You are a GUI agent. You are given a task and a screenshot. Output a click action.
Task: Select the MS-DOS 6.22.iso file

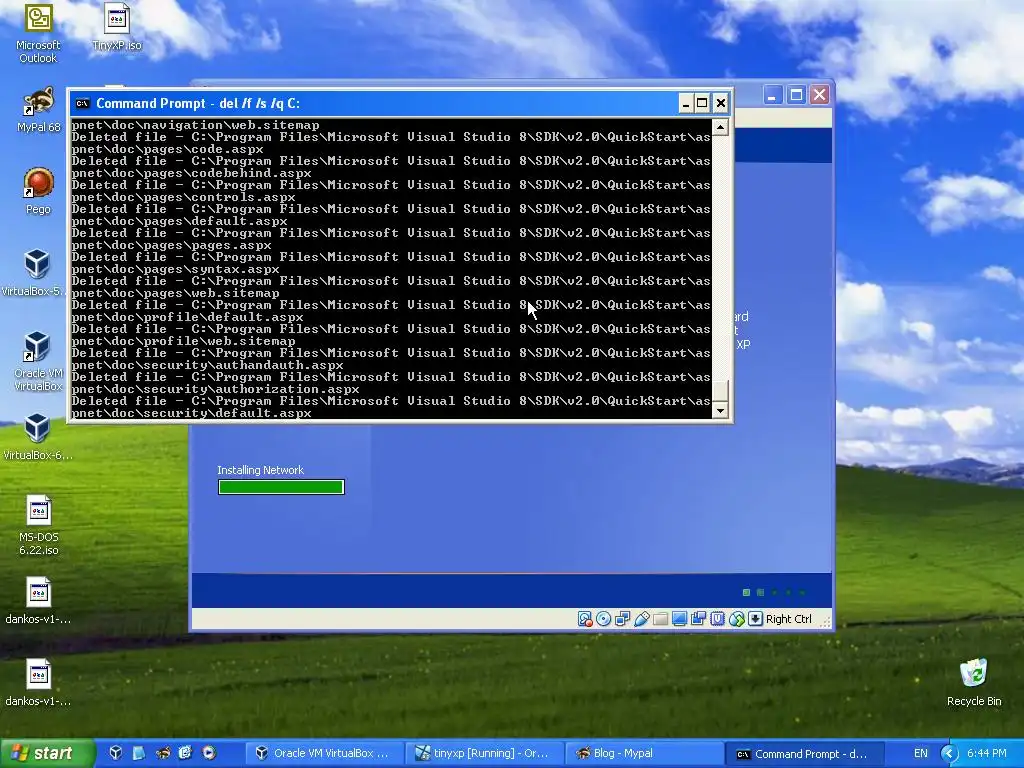point(39,526)
